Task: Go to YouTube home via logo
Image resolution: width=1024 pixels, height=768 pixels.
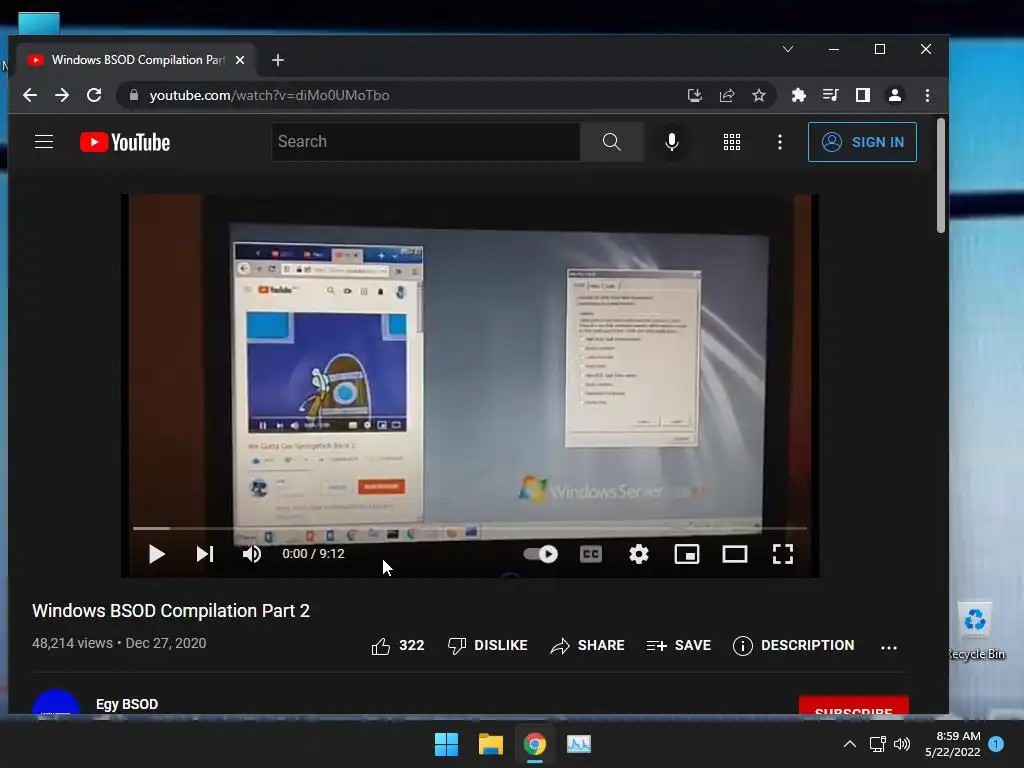Action: pyautogui.click(x=125, y=142)
